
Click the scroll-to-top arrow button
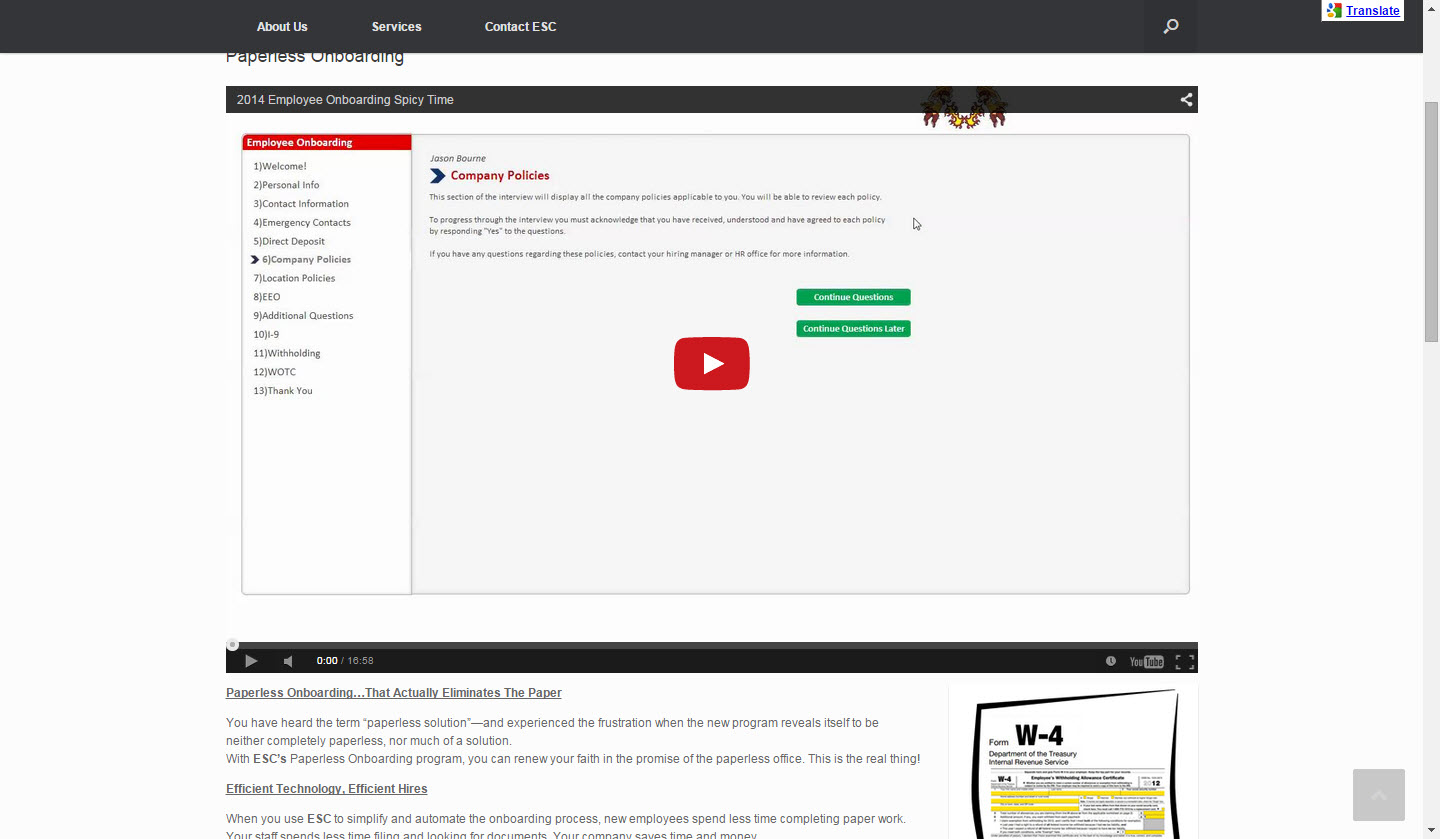pyautogui.click(x=1378, y=795)
